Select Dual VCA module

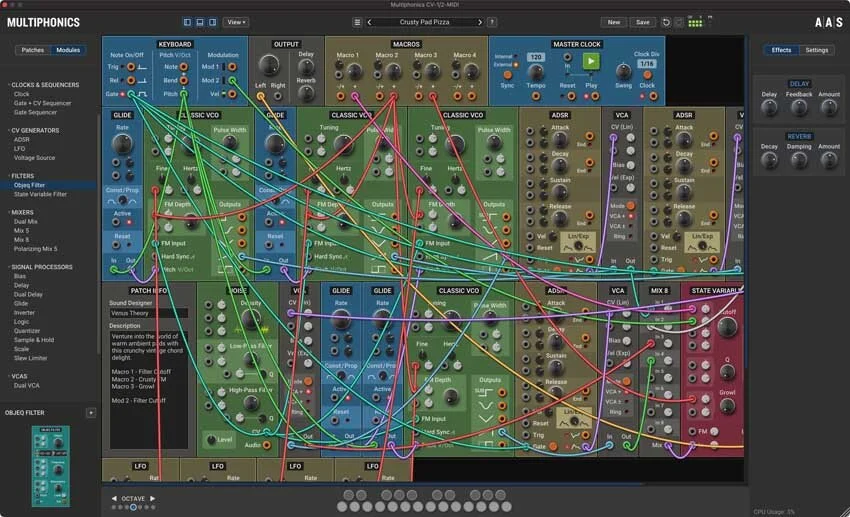[x=26, y=385]
